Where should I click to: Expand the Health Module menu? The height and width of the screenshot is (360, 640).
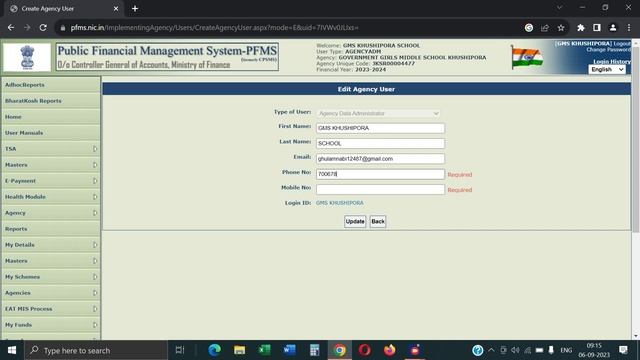click(x=51, y=197)
